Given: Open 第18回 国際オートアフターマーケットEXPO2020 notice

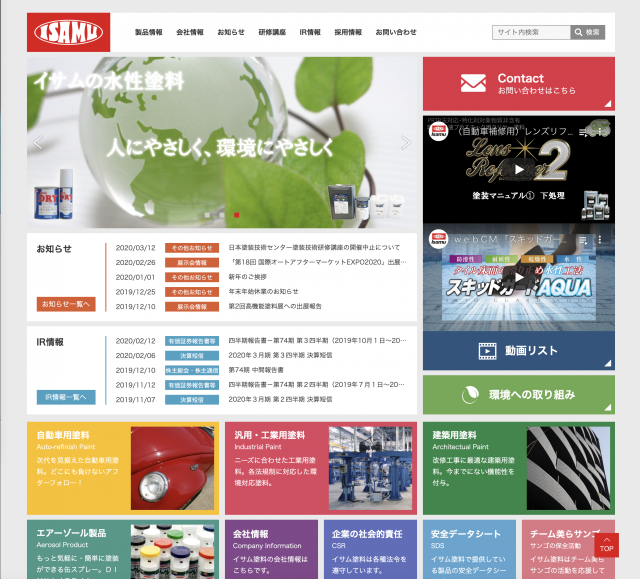Looking at the screenshot, I should point(318,262).
